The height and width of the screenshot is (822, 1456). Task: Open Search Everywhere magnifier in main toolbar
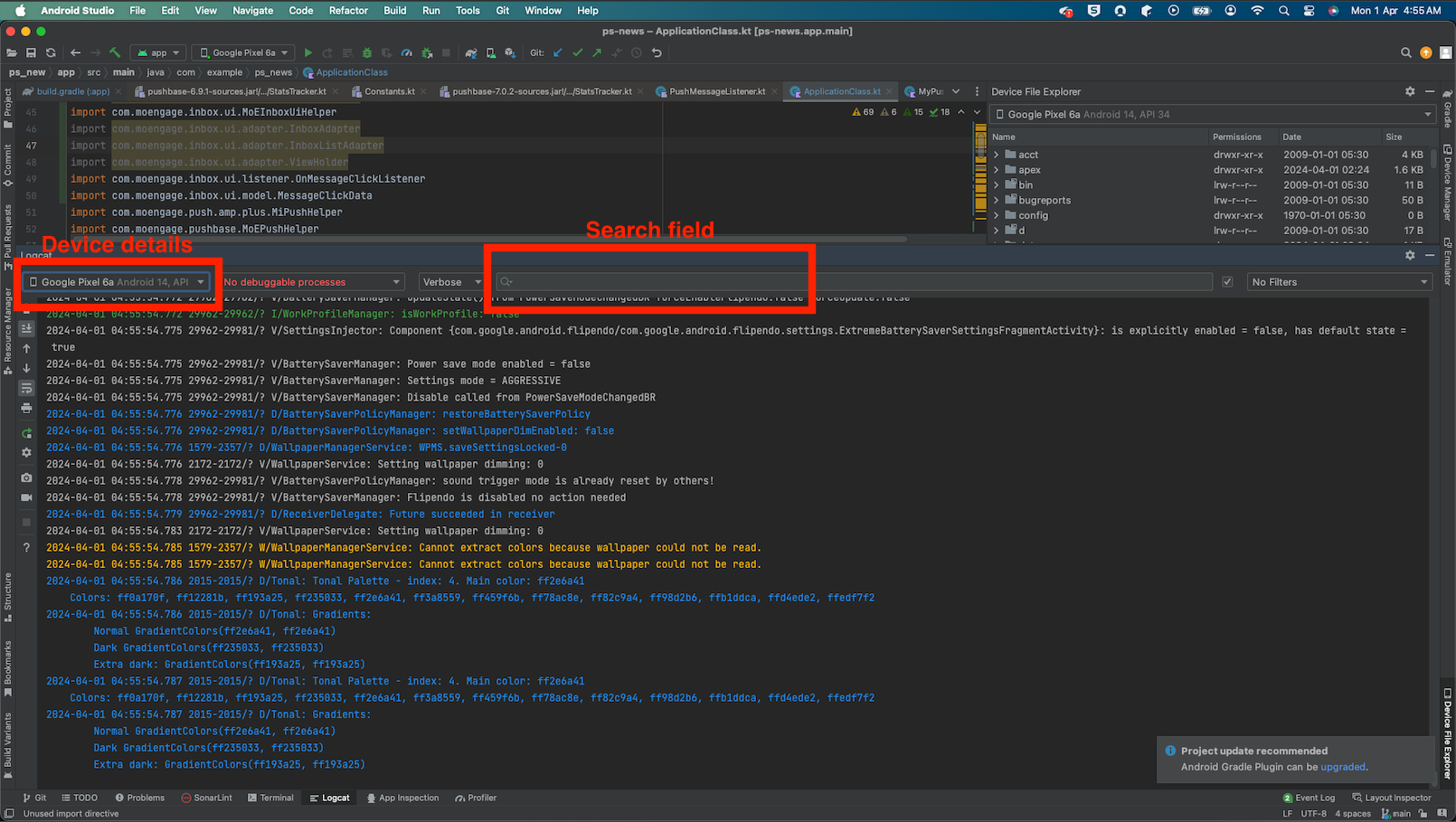(x=1406, y=52)
